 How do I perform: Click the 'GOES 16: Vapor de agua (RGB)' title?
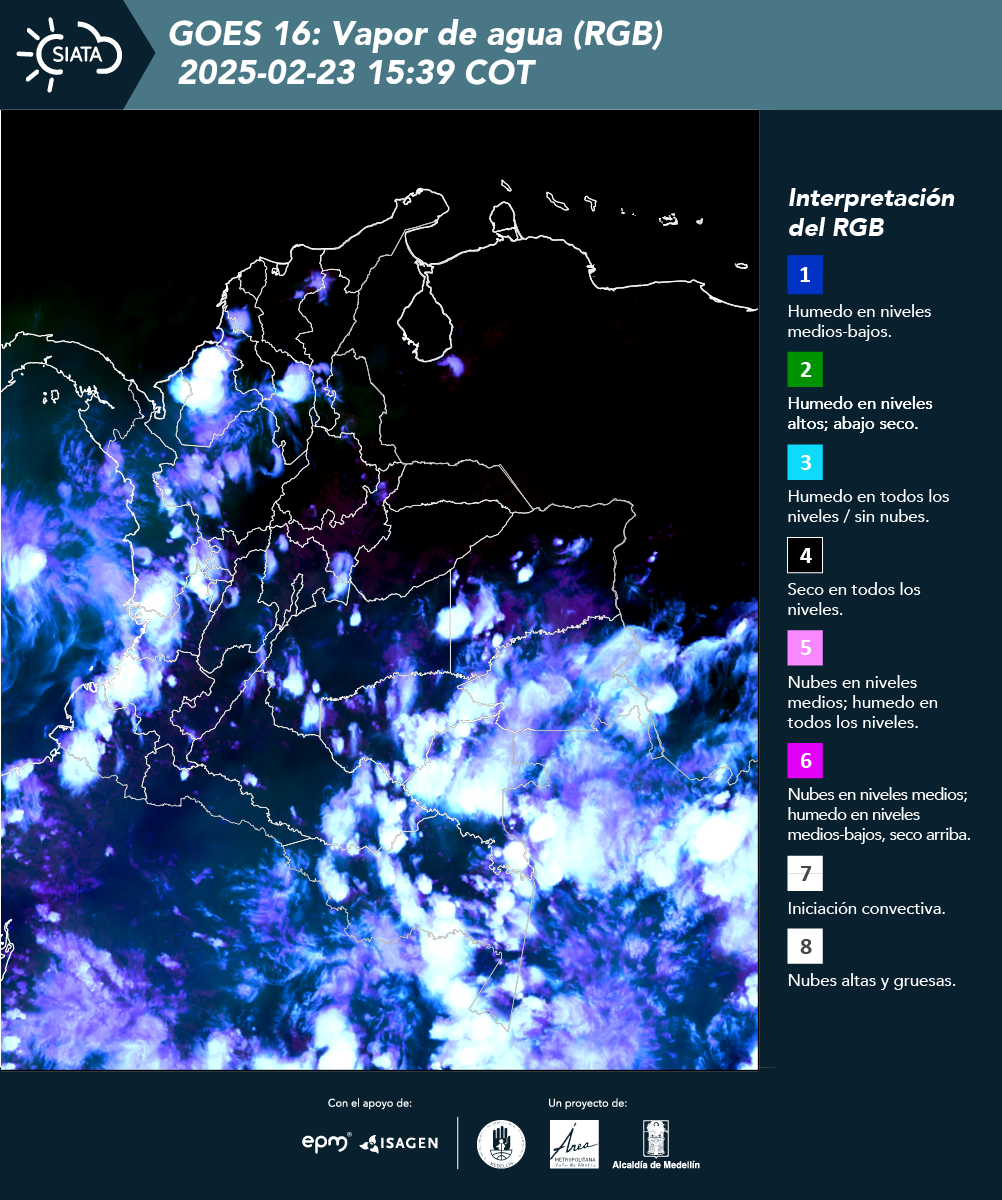pyautogui.click(x=416, y=35)
